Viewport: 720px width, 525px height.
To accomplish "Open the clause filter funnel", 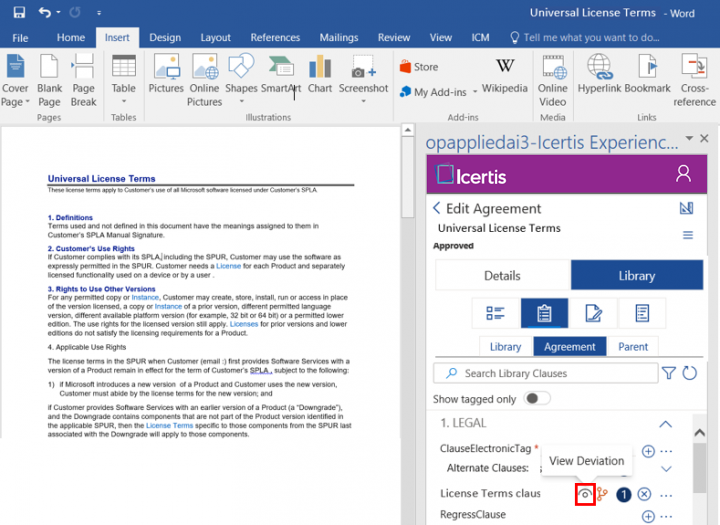I will pos(669,373).
